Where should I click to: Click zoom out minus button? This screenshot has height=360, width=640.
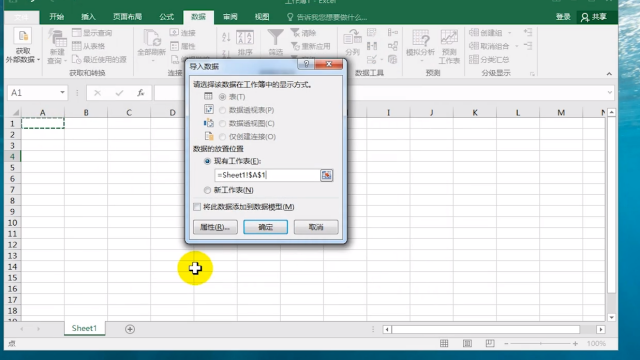coord(507,344)
